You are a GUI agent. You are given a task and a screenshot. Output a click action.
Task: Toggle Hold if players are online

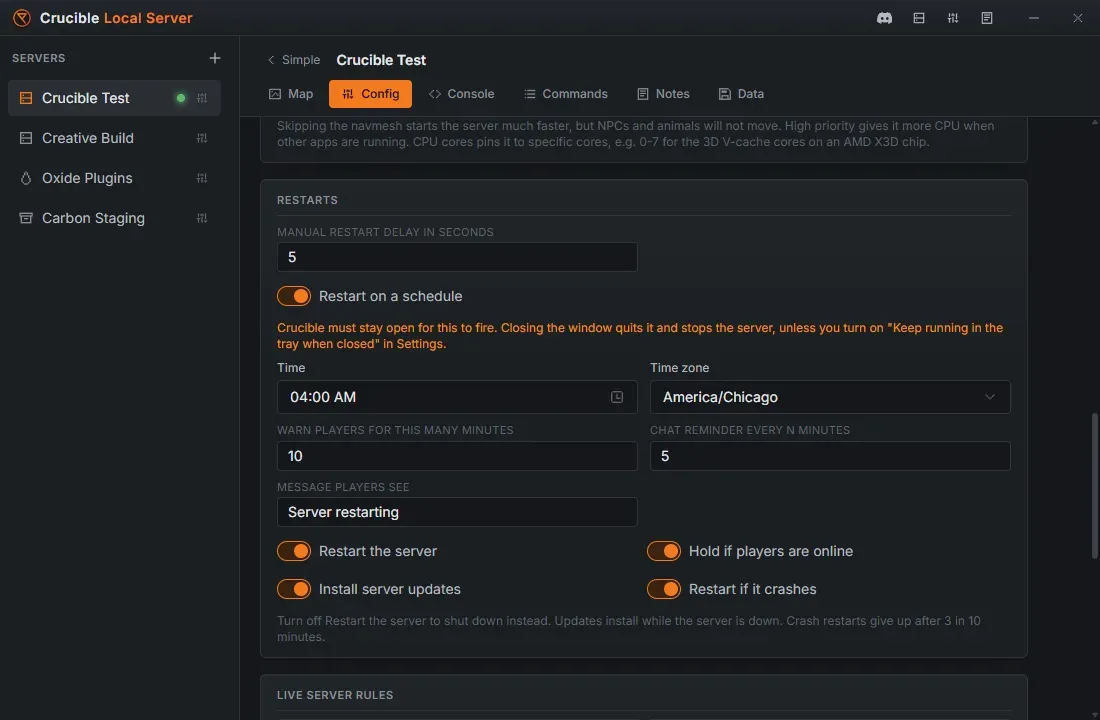[664, 552]
